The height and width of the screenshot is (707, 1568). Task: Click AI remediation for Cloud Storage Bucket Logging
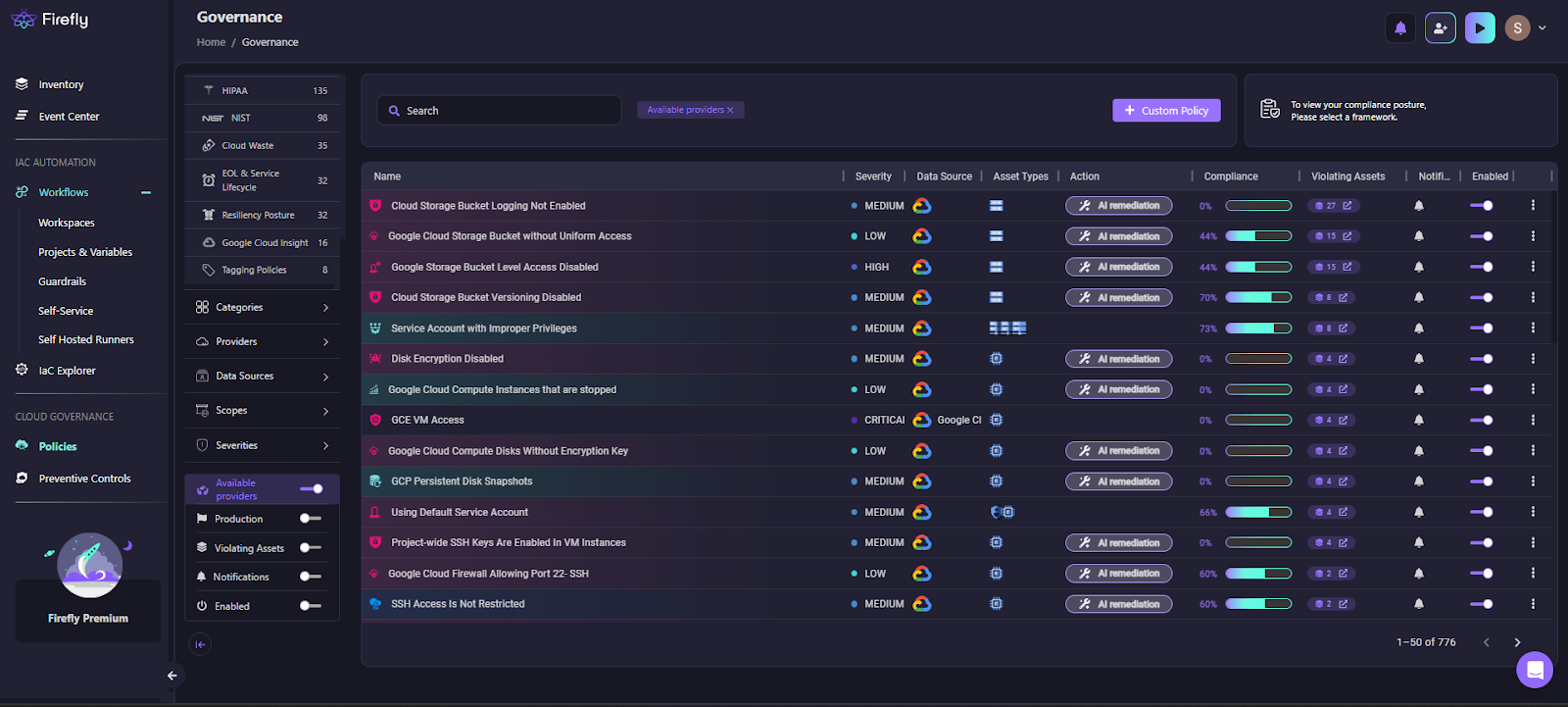1118,206
